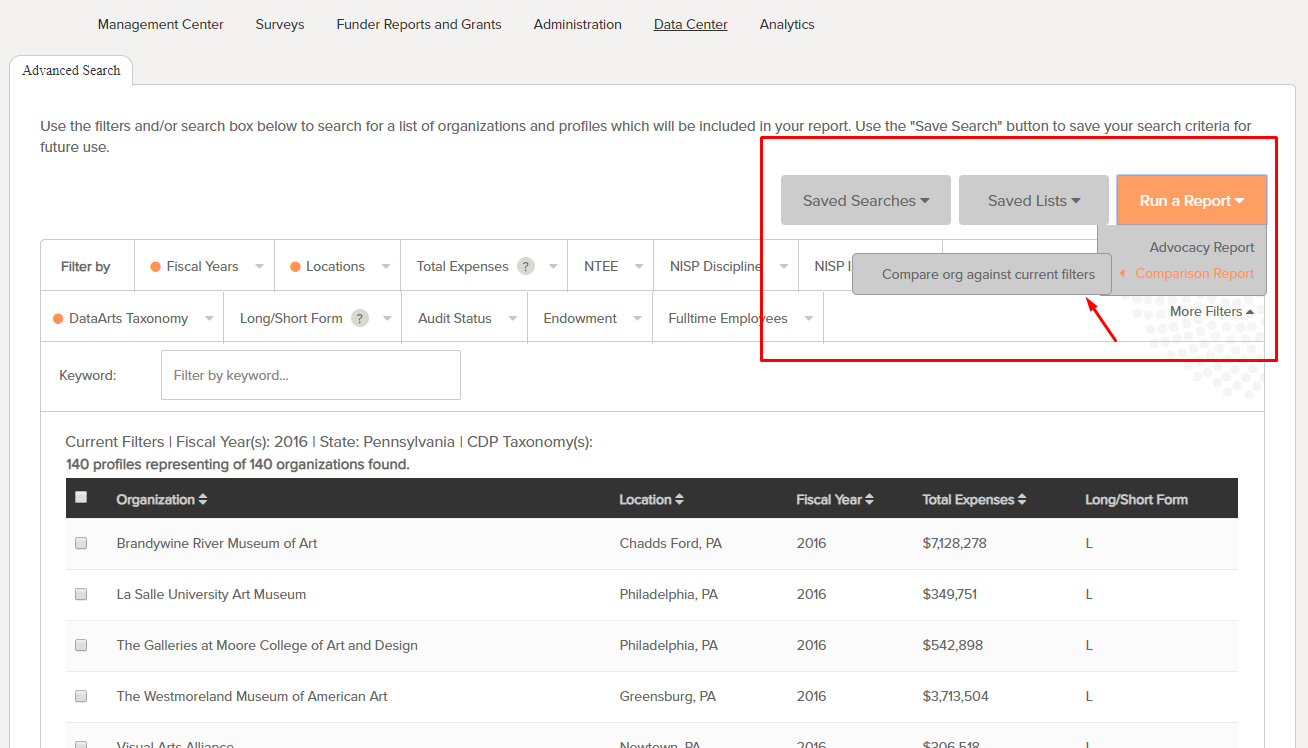Toggle the select-all checkbox in table header
The width and height of the screenshot is (1308, 748).
(81, 497)
